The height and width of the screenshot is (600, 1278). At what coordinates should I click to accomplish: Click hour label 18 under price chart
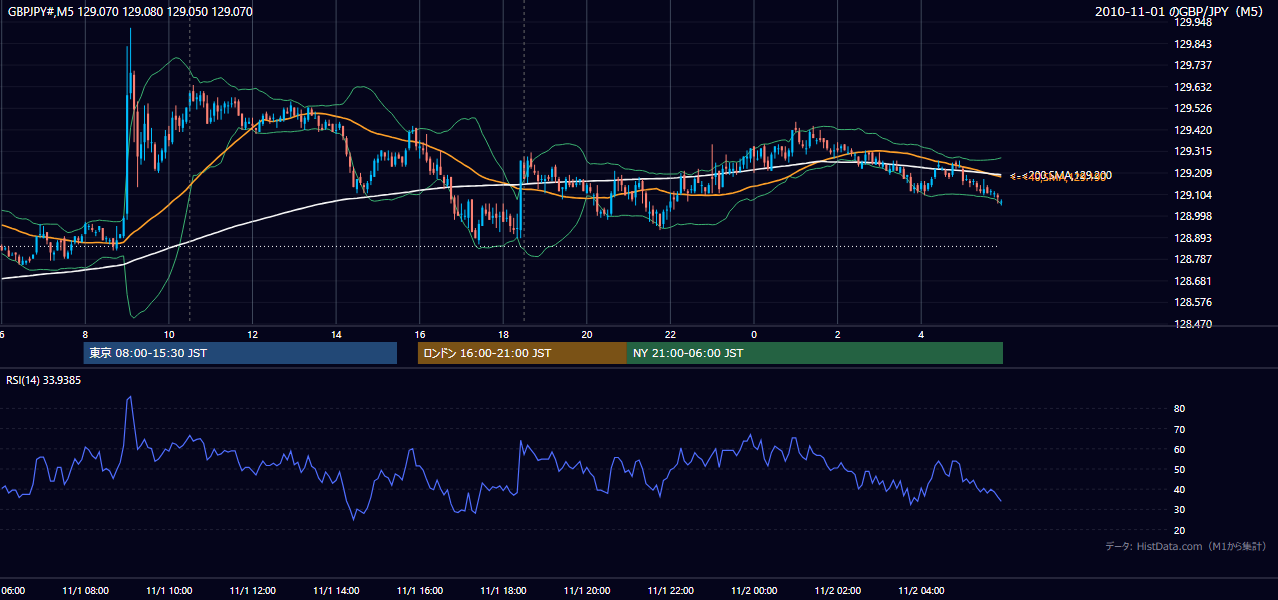coord(503,334)
